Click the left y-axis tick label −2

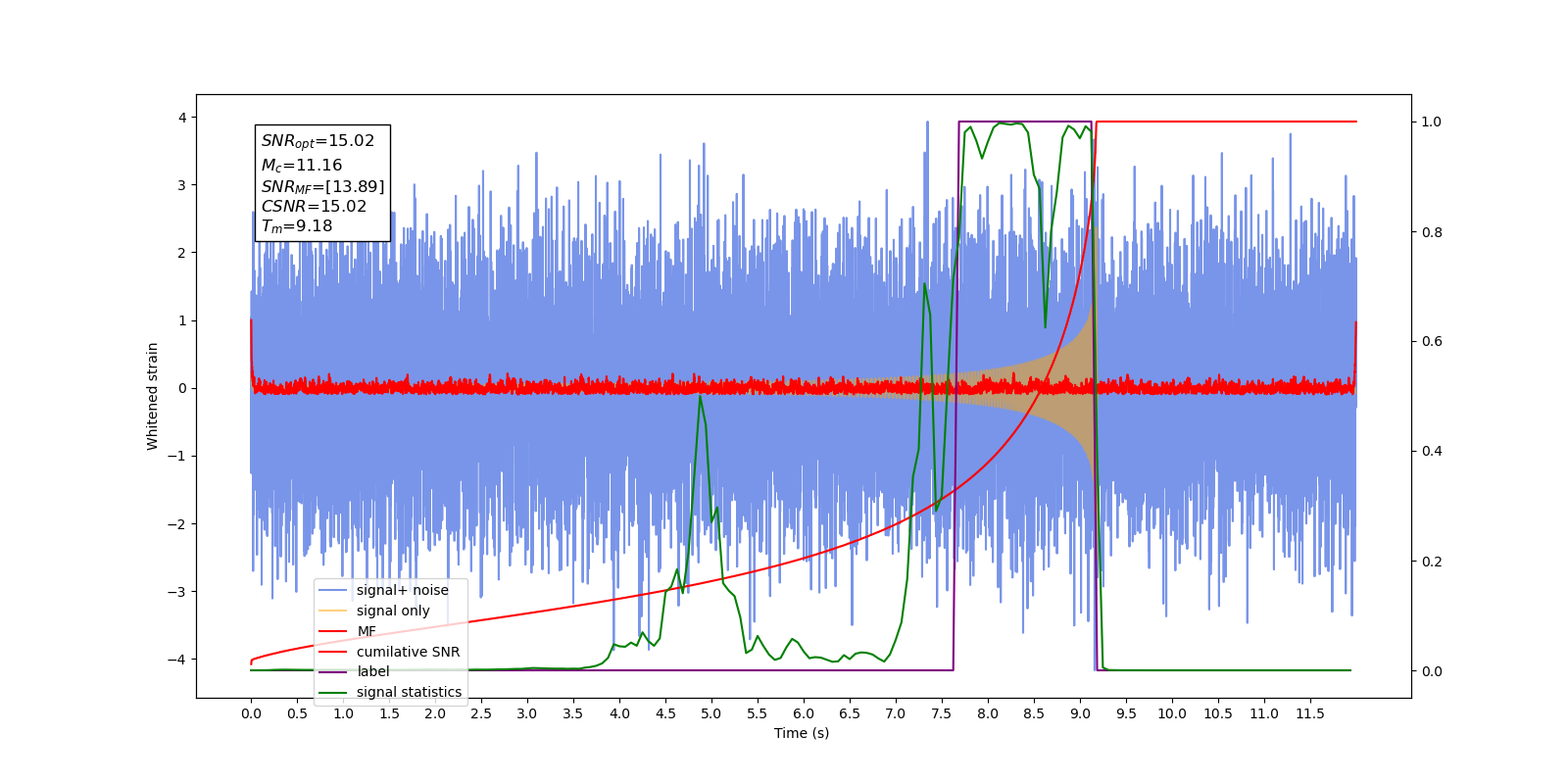pyautogui.click(x=176, y=524)
